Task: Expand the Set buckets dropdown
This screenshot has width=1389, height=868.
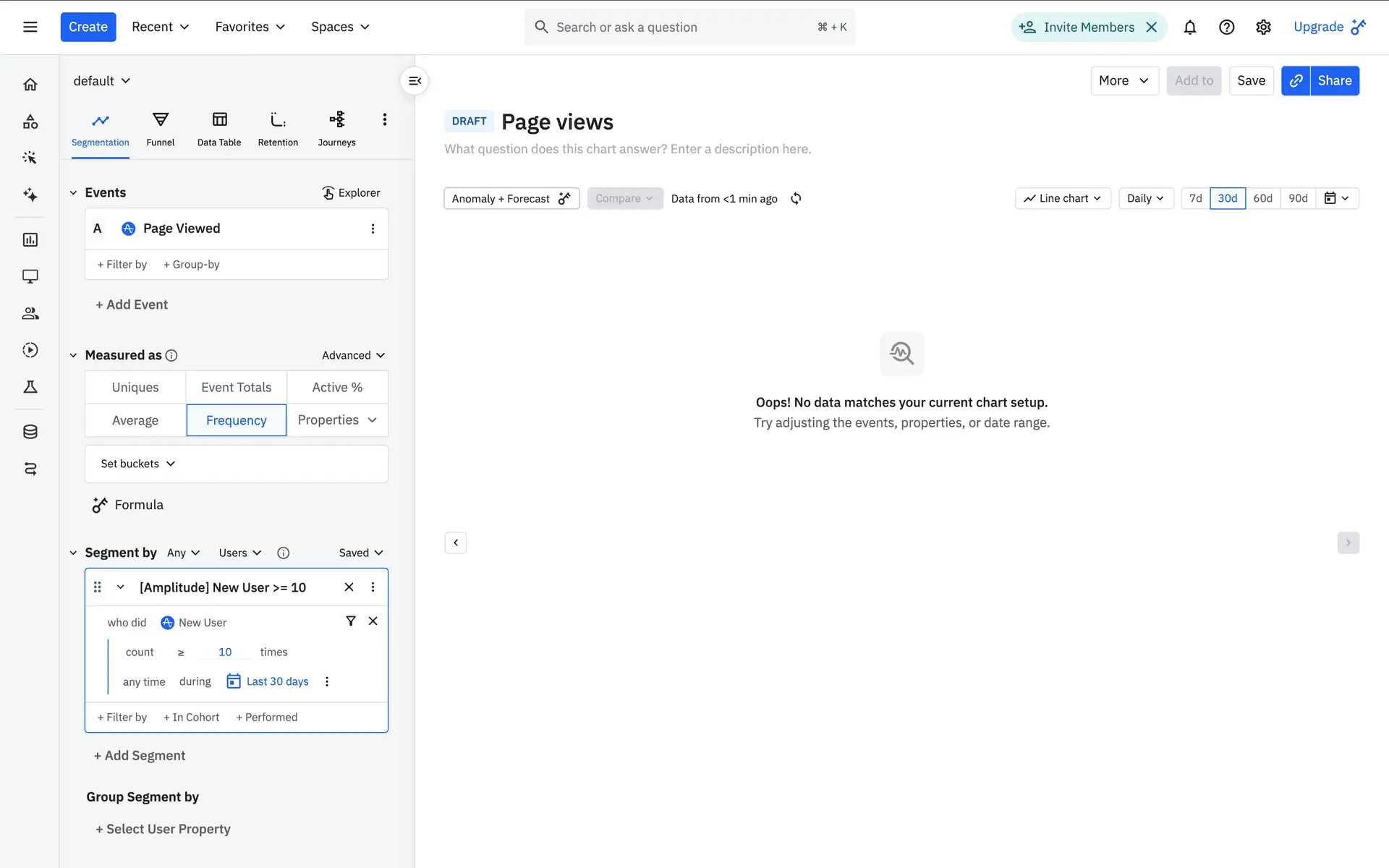Action: [138, 464]
